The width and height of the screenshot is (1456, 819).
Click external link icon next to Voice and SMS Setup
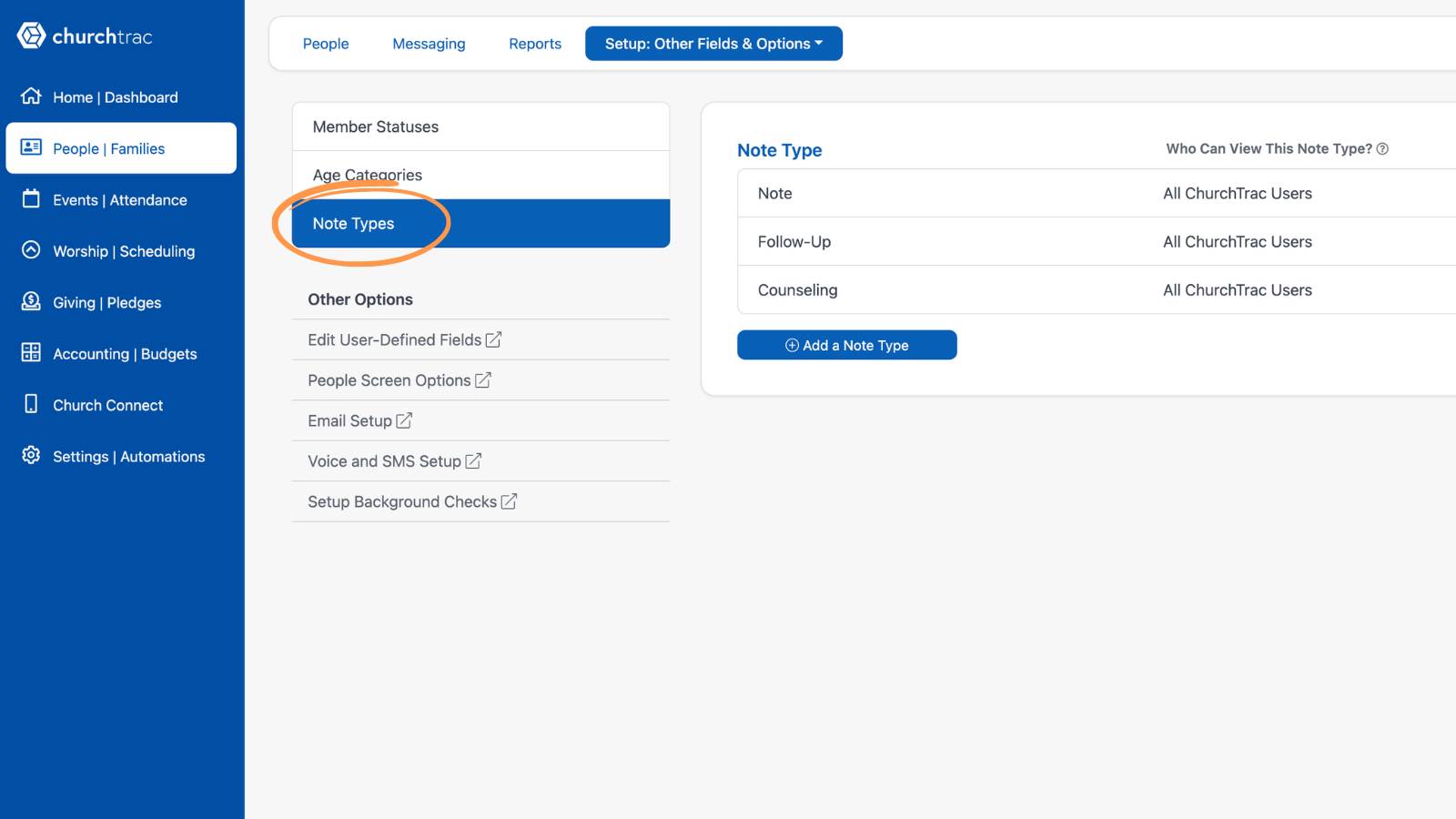coord(473,461)
